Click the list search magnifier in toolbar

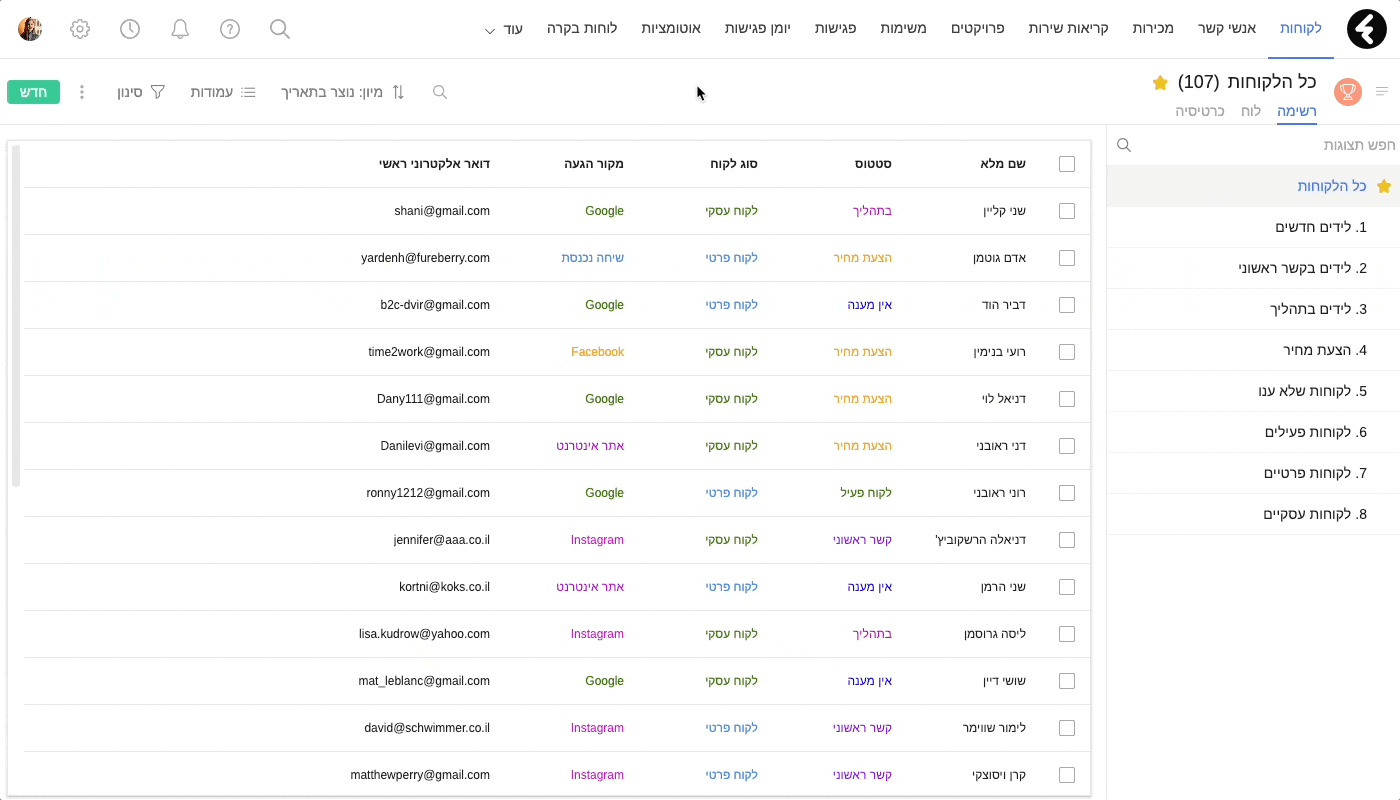[440, 92]
